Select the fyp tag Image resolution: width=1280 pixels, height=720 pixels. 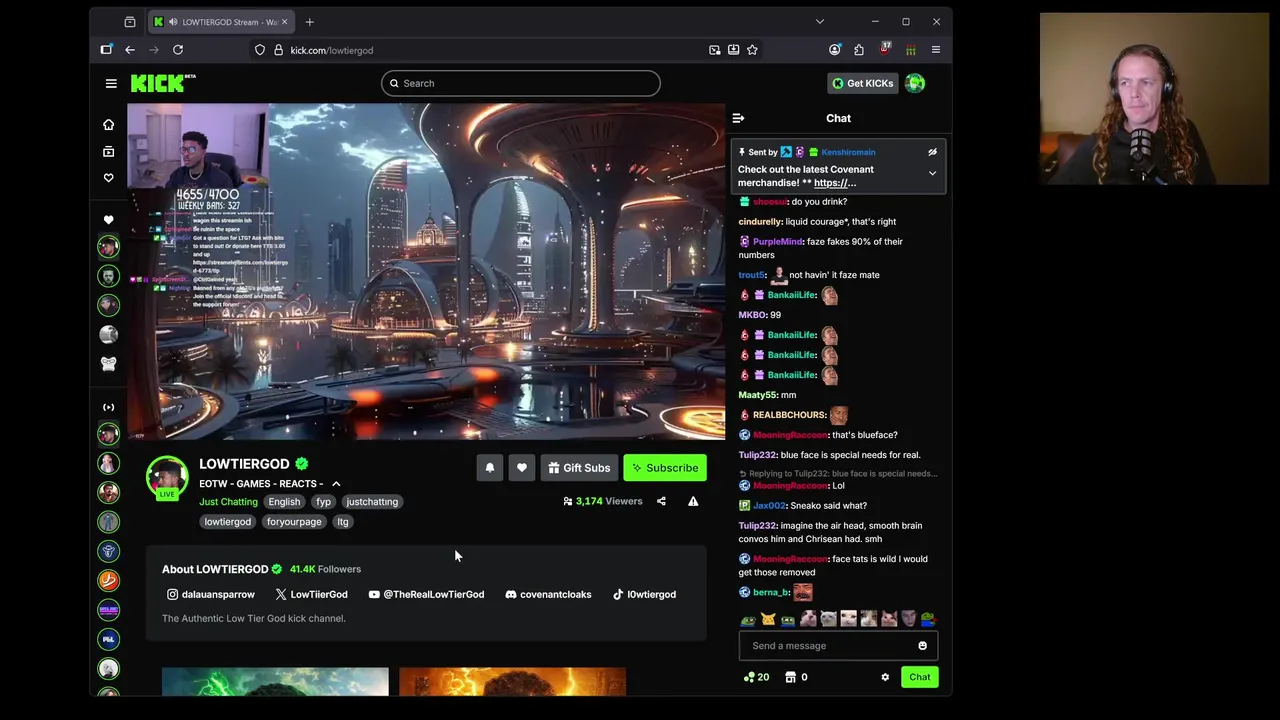323,502
